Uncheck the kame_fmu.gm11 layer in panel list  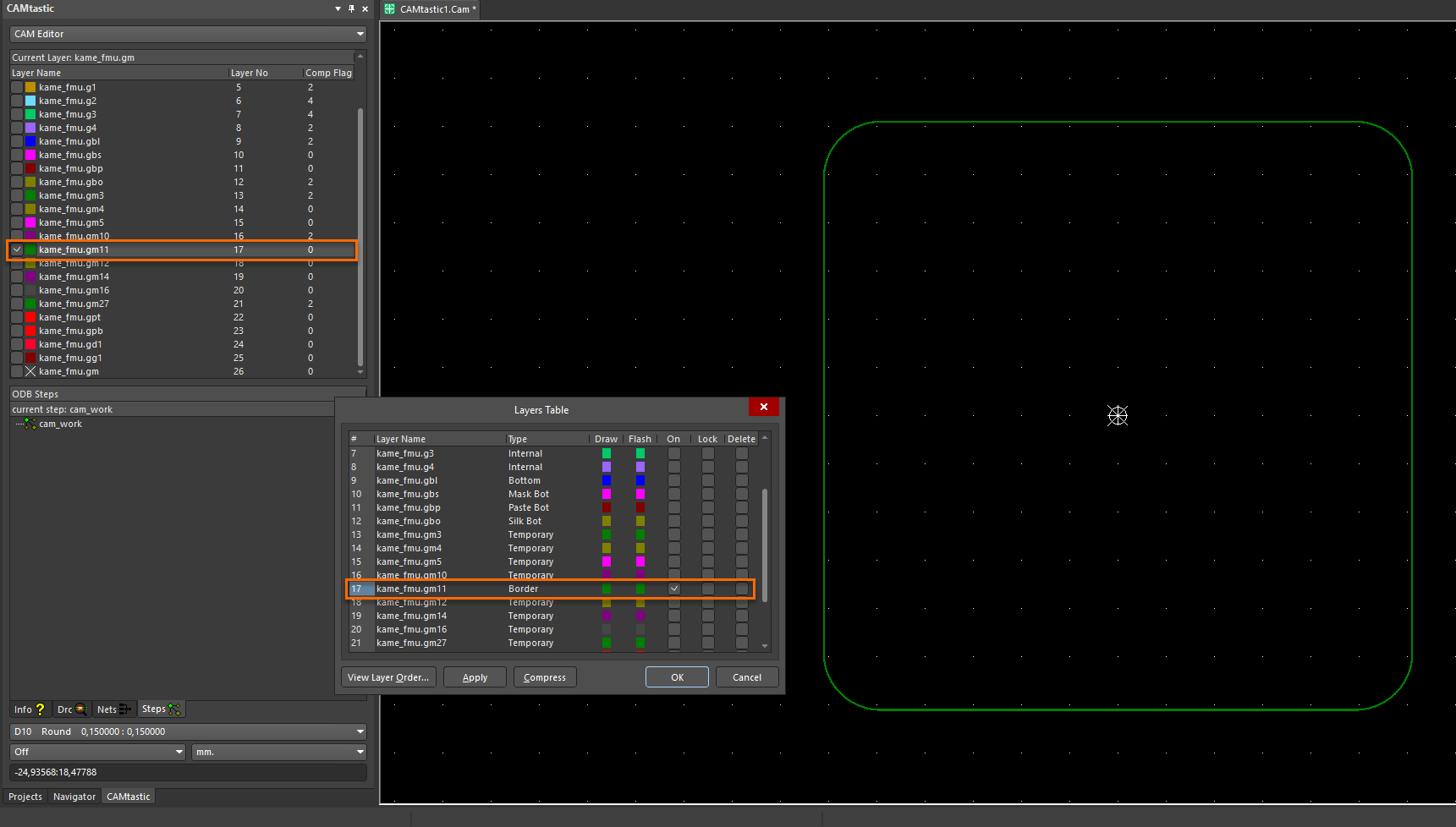click(x=17, y=249)
